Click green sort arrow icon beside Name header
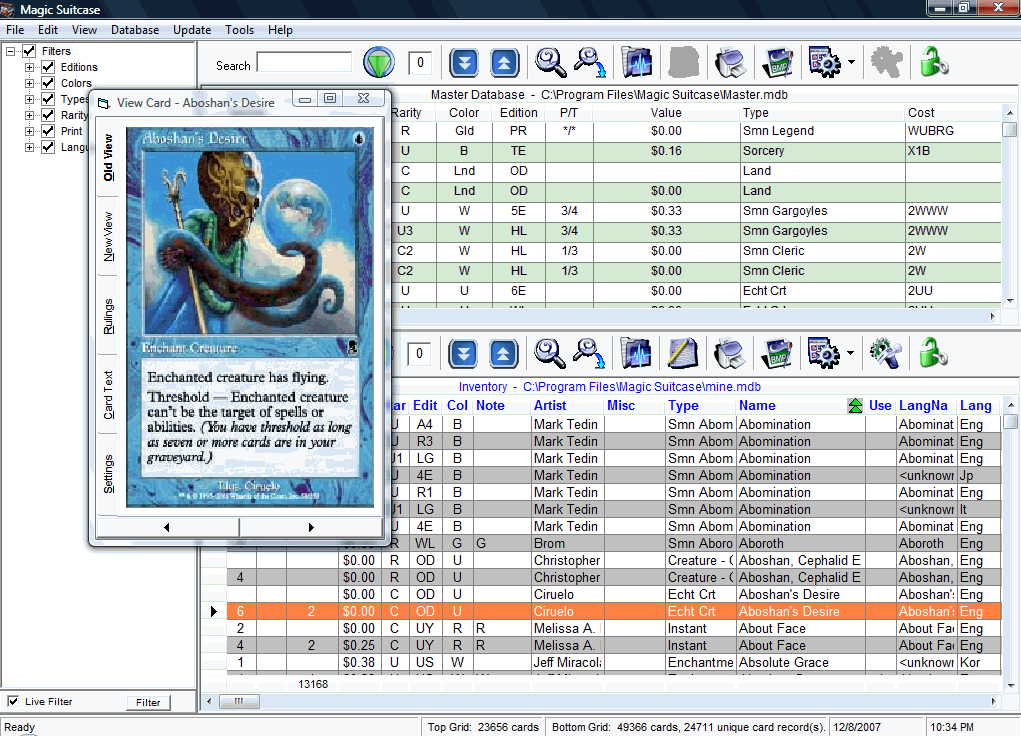Screen dimensions: 1021x736 click(855, 406)
